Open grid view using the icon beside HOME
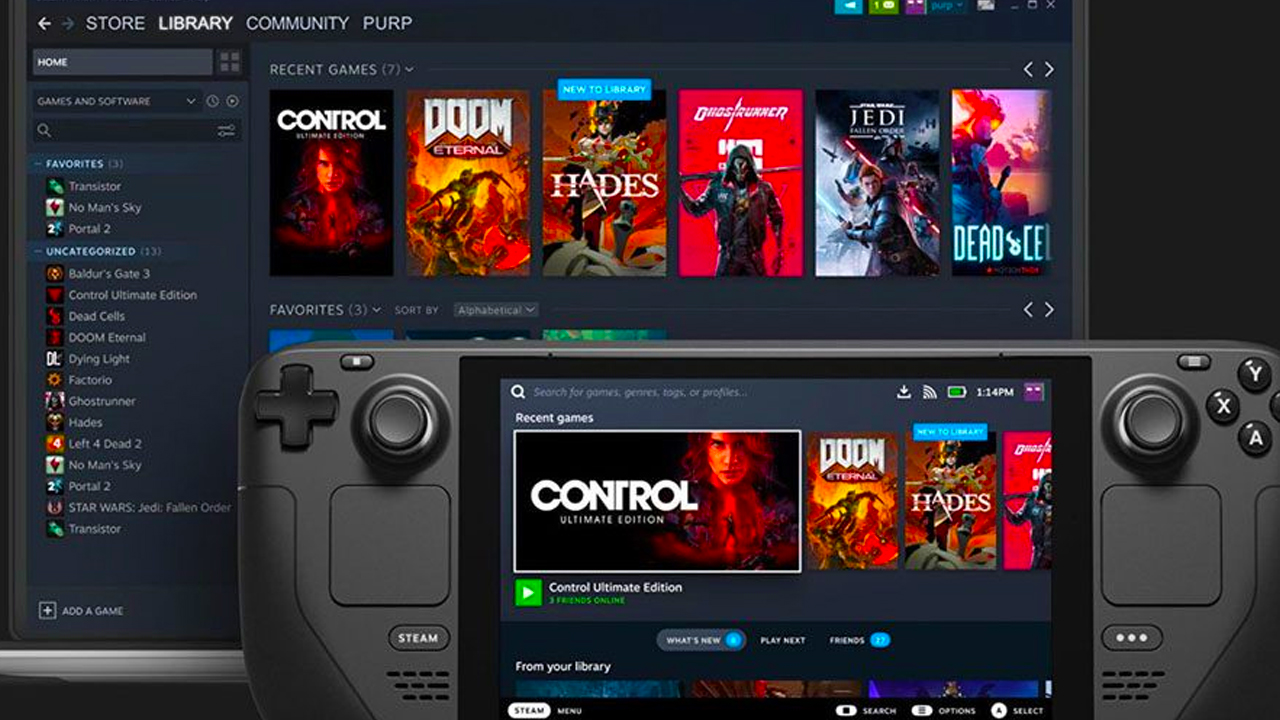The height and width of the screenshot is (720, 1280). click(228, 61)
